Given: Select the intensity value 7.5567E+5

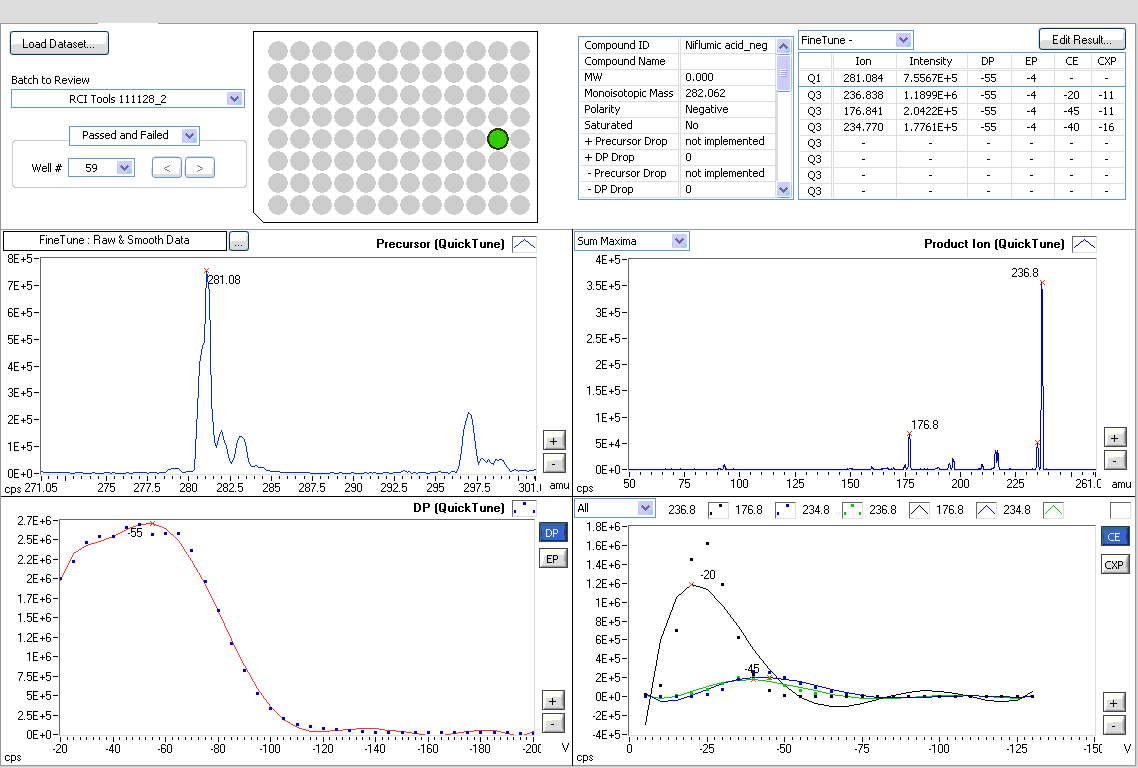Looking at the screenshot, I should click(x=930, y=78).
